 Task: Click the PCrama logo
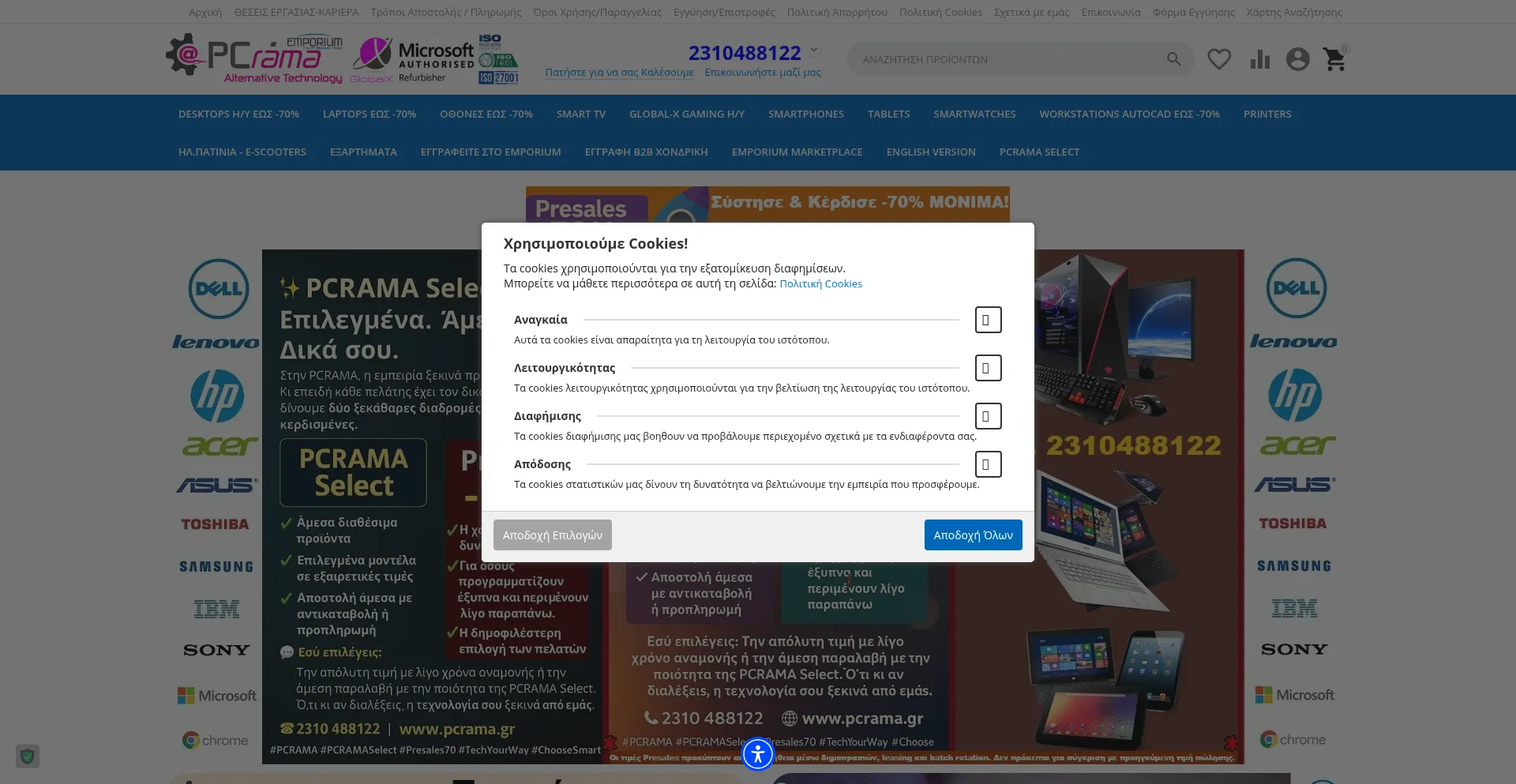coord(254,58)
